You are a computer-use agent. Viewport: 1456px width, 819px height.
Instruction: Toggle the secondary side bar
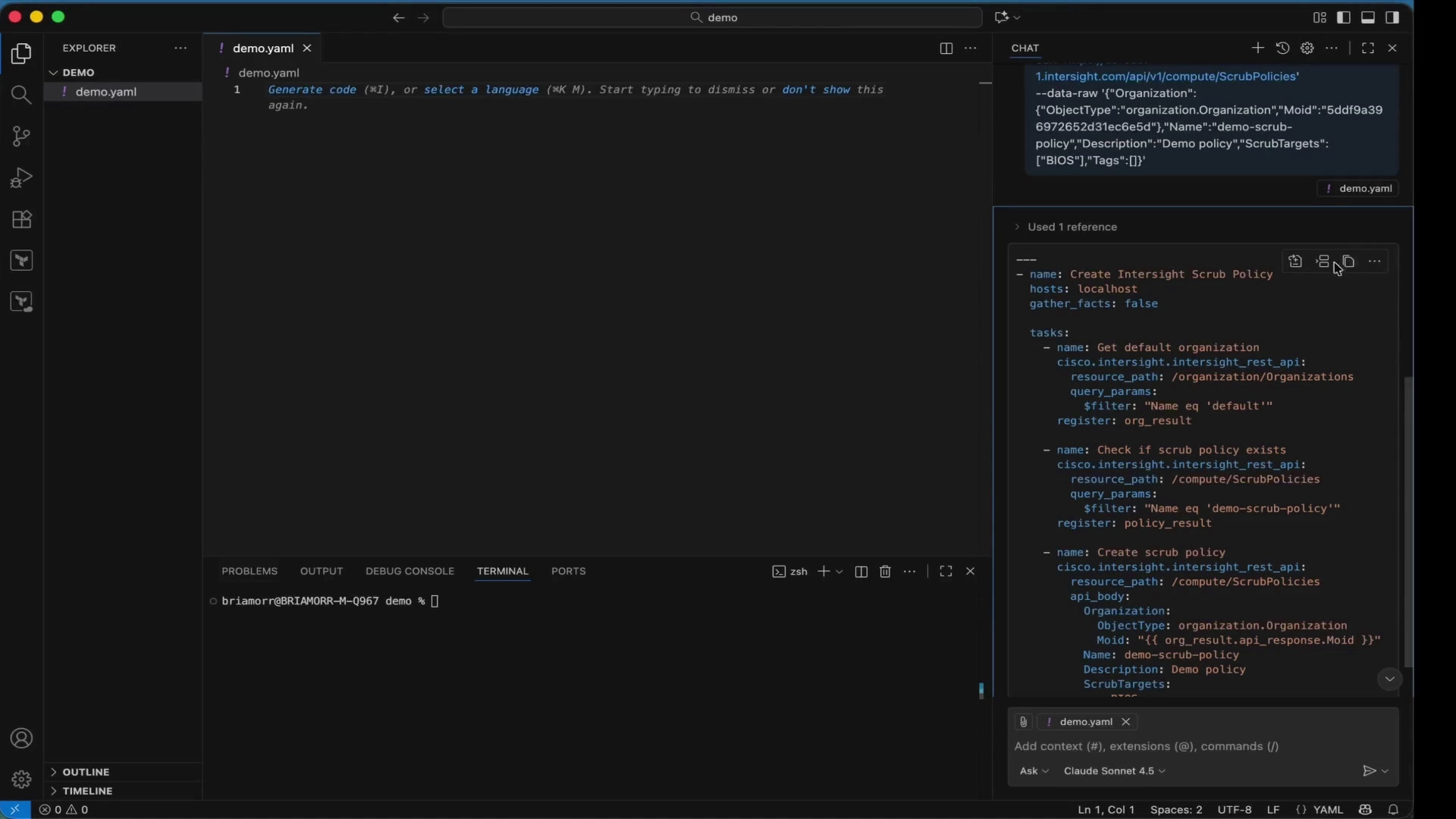(x=1392, y=17)
